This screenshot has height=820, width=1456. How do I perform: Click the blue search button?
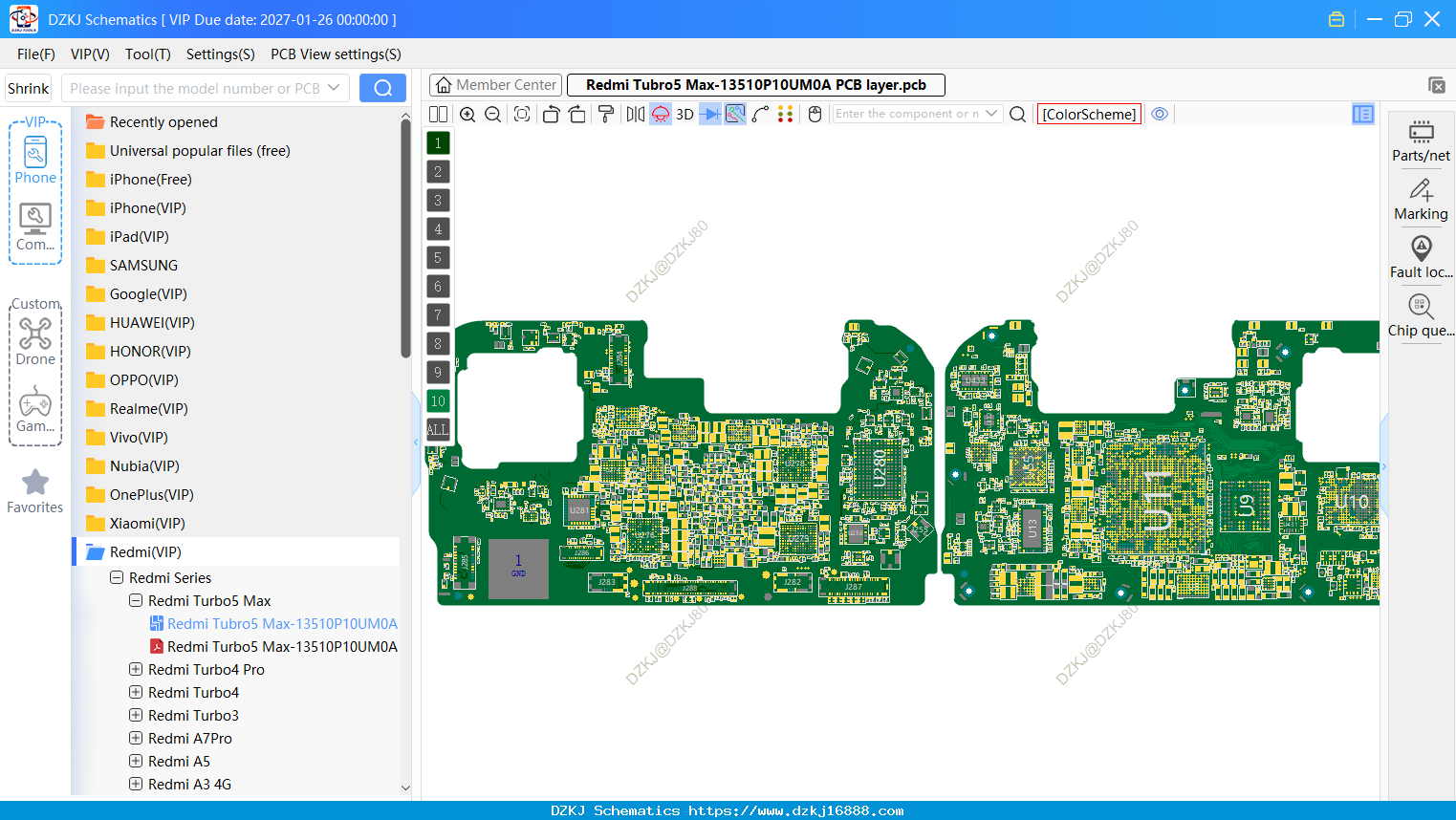pos(382,88)
